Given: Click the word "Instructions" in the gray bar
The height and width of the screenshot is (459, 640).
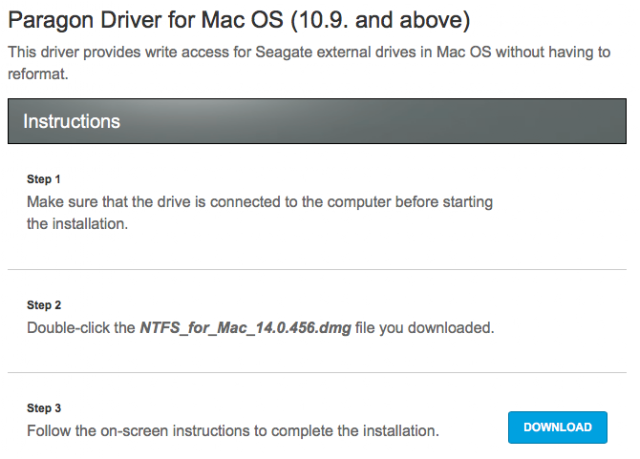Looking at the screenshot, I should point(72,121).
